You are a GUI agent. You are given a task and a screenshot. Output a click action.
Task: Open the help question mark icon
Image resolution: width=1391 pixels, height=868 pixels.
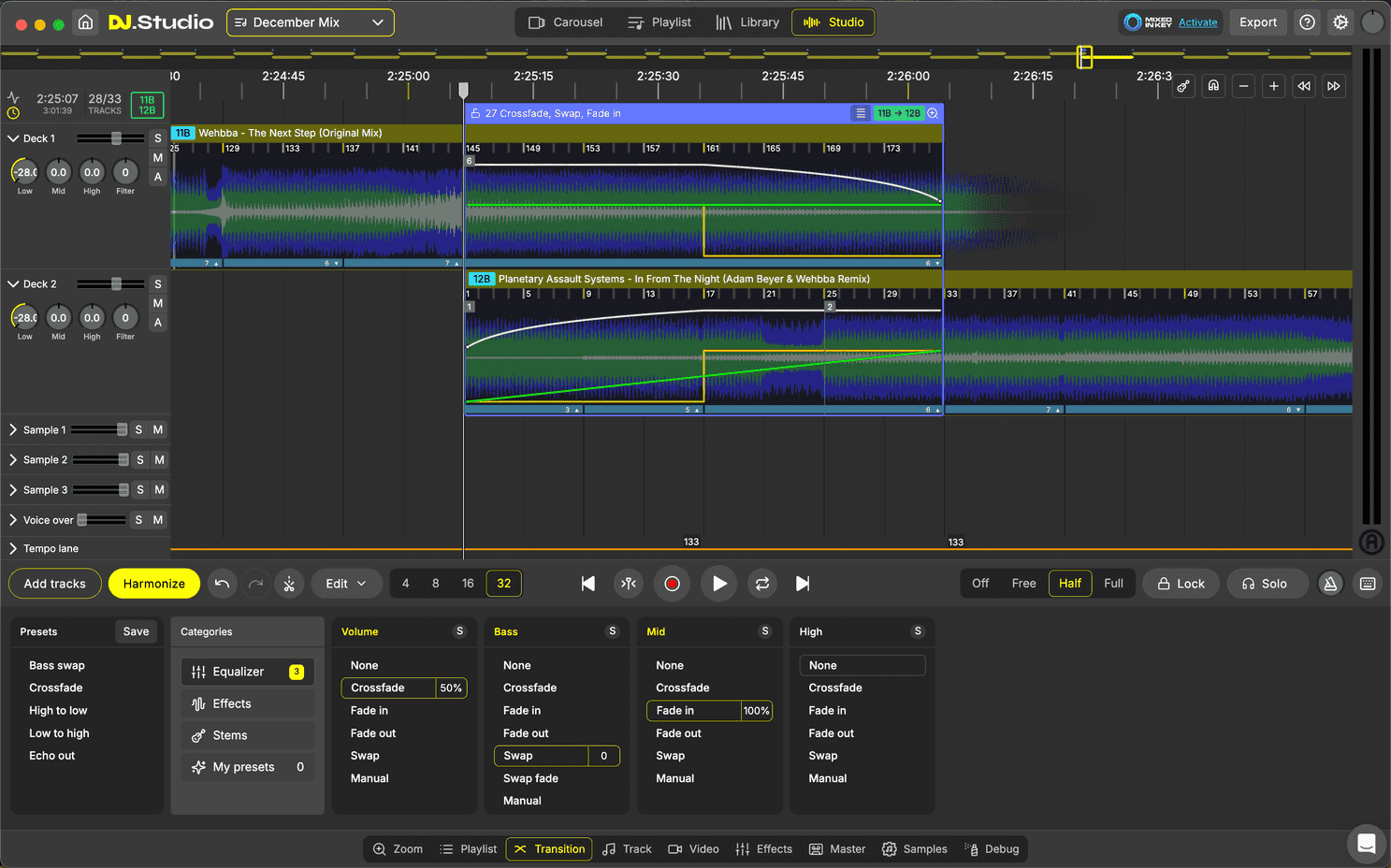point(1308,22)
